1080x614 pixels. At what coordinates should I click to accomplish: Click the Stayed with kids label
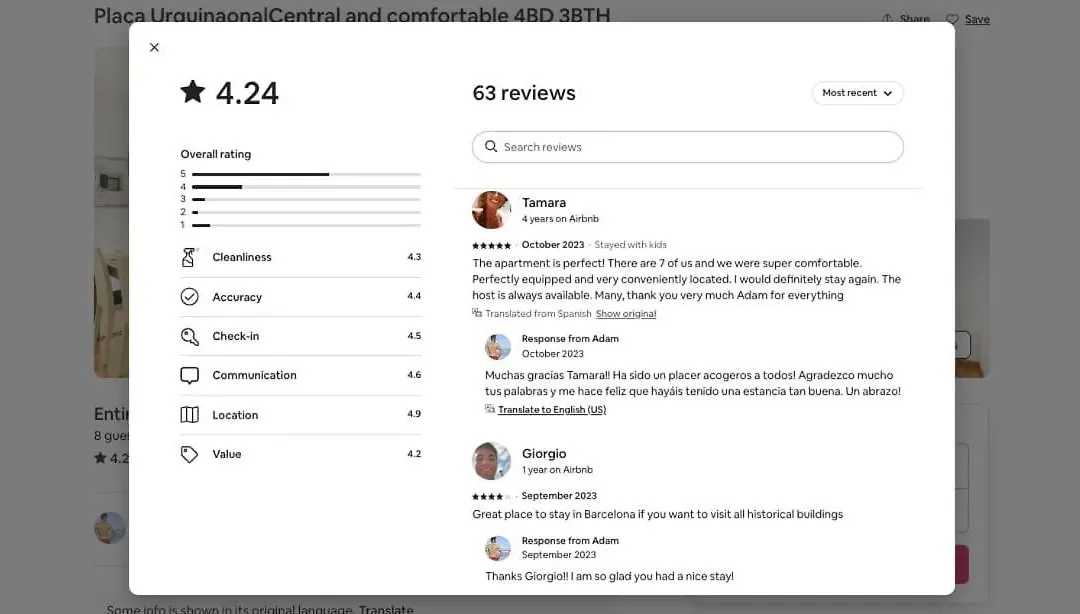630,245
